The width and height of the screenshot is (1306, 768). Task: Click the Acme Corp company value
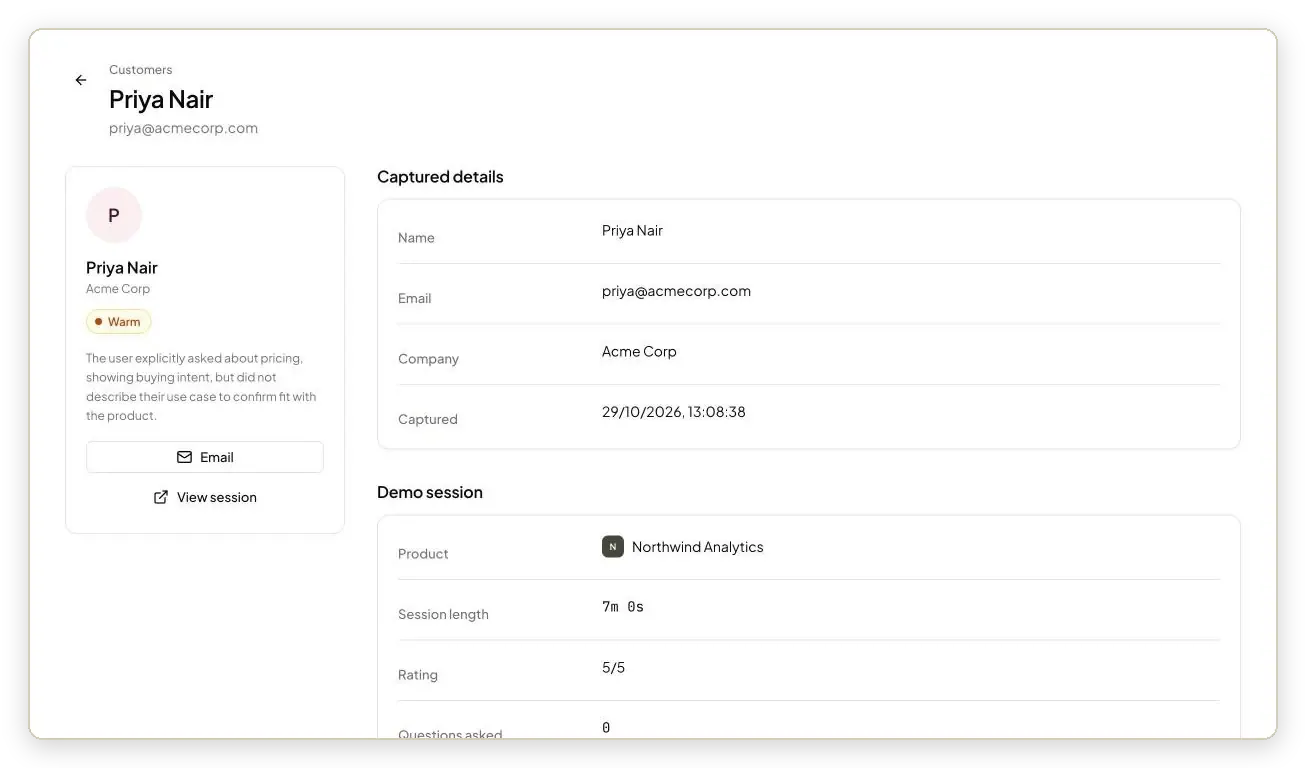(639, 351)
